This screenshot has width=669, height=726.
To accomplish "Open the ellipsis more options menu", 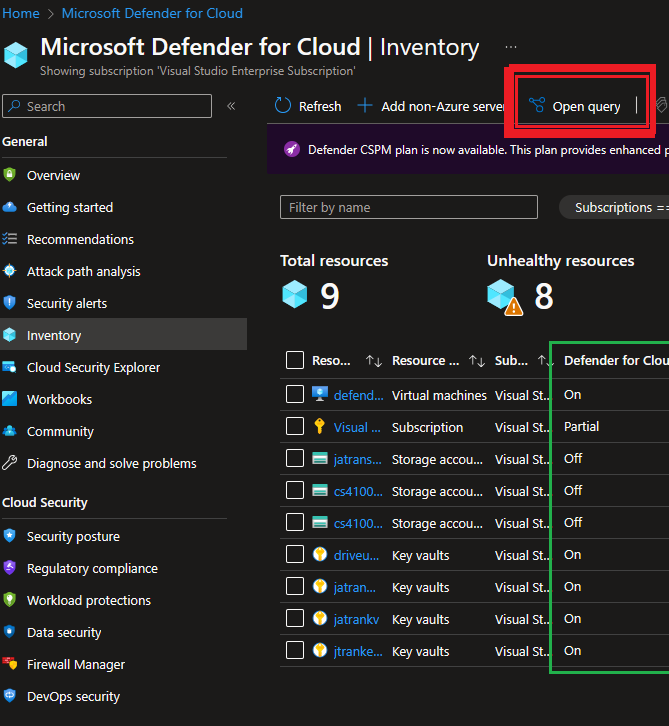I will click(x=511, y=47).
